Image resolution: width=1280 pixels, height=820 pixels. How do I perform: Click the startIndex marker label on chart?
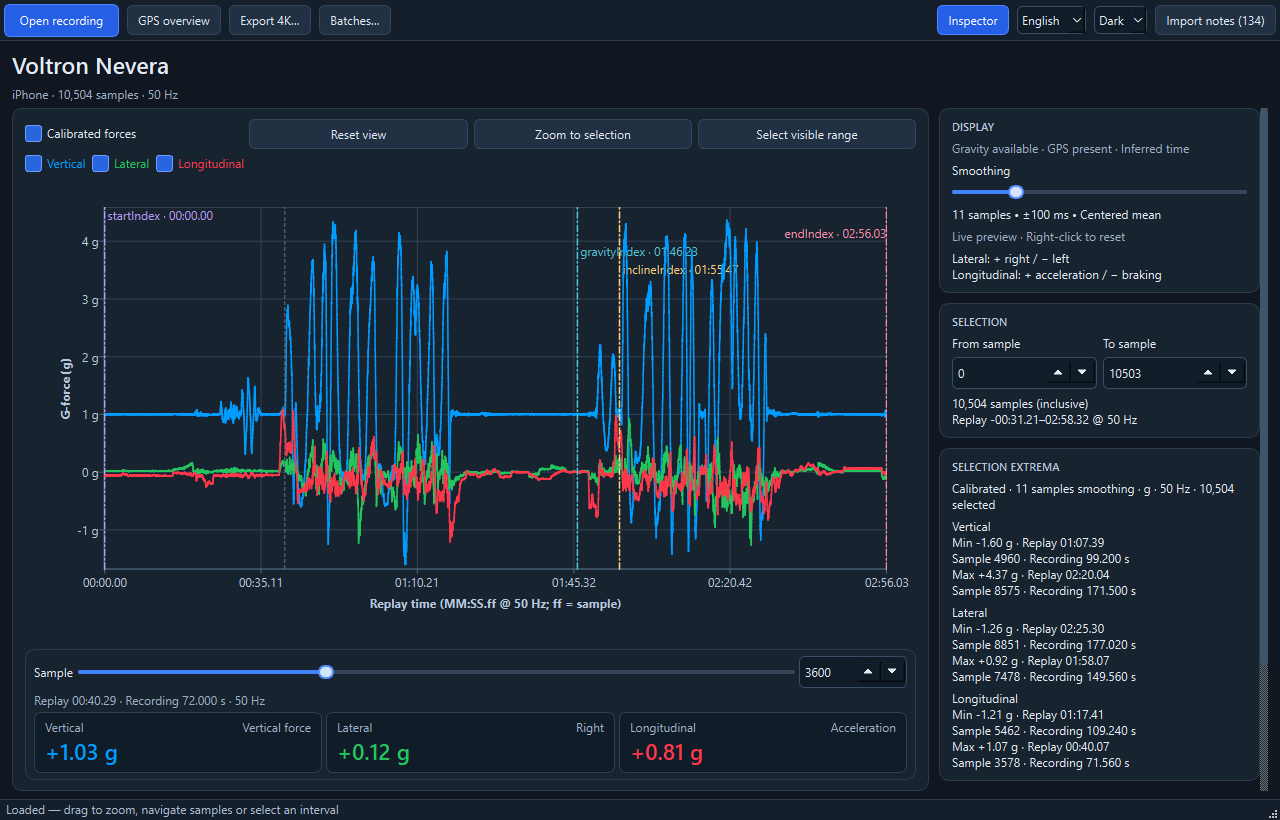point(160,215)
